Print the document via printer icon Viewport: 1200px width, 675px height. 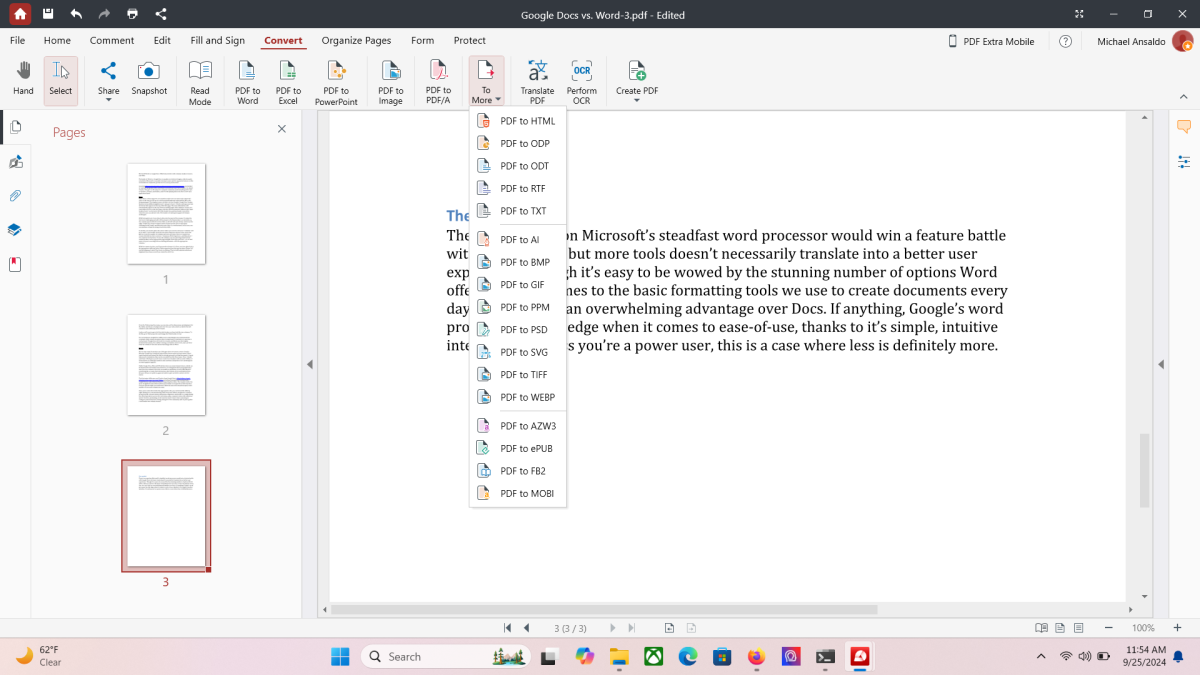(x=133, y=14)
